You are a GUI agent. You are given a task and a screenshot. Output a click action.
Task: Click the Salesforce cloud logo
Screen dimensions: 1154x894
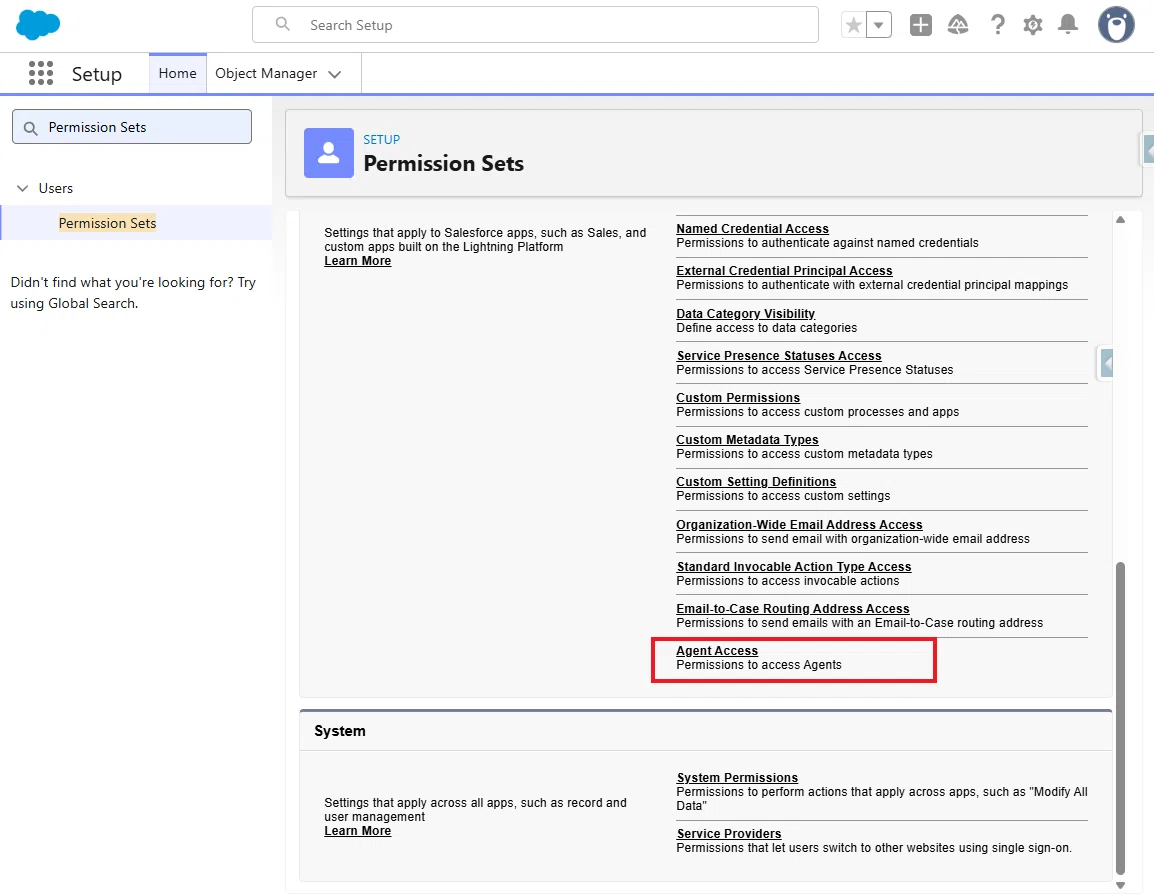click(38, 25)
